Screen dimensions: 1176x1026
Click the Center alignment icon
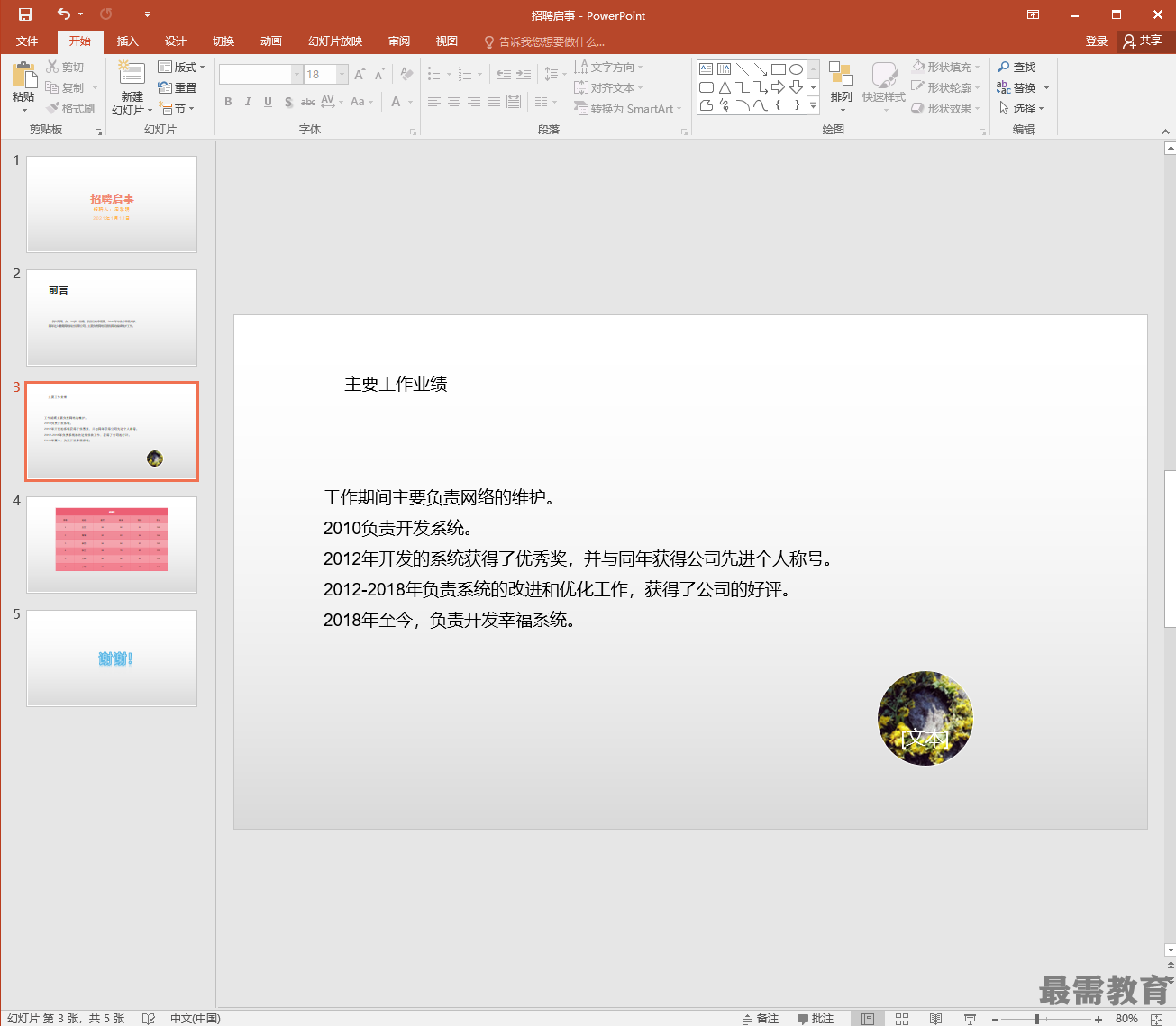(454, 102)
